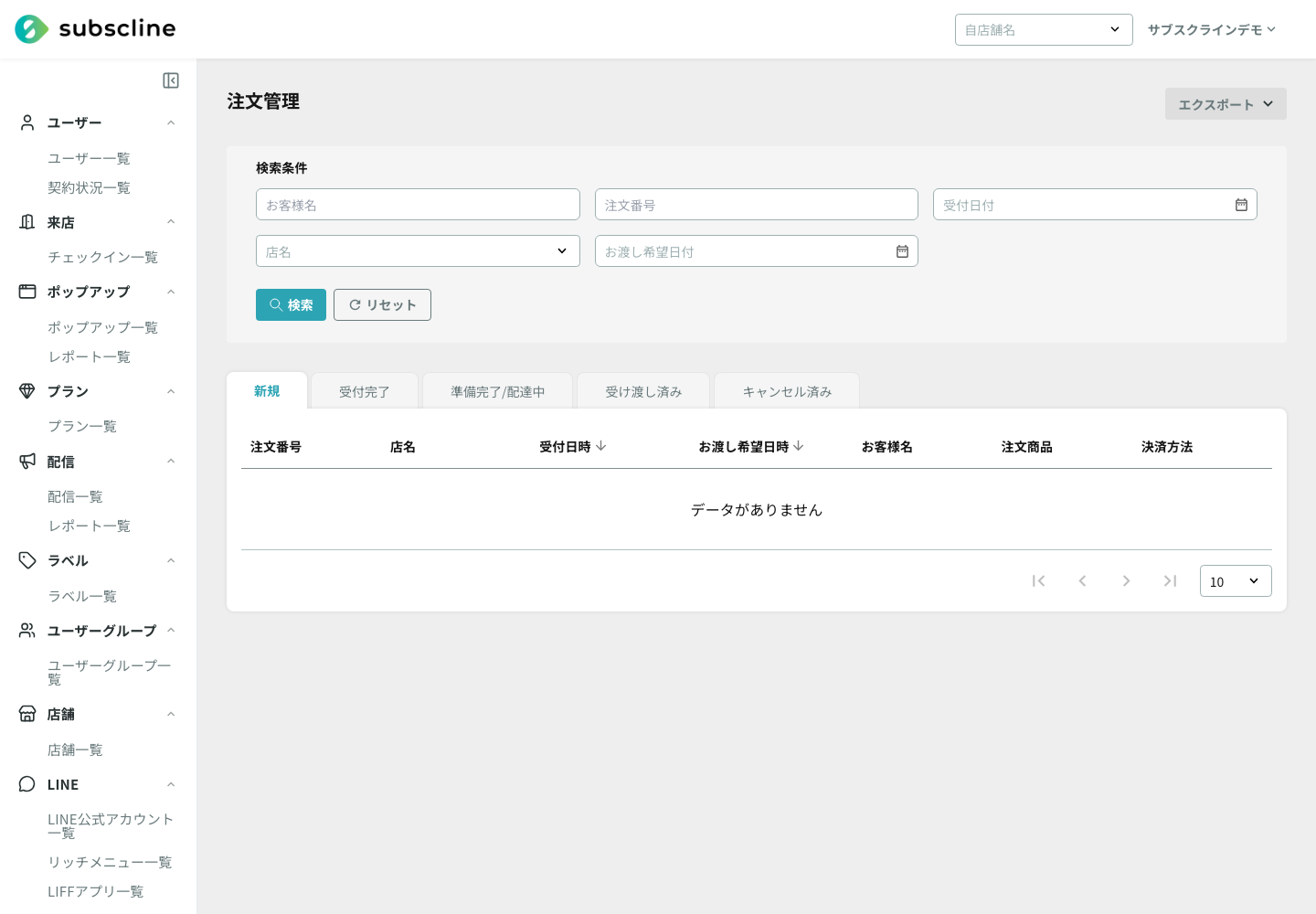Screen dimensions: 1316x914
Task: Change the rows-per-page dropdown showing 10
Action: tap(1236, 581)
